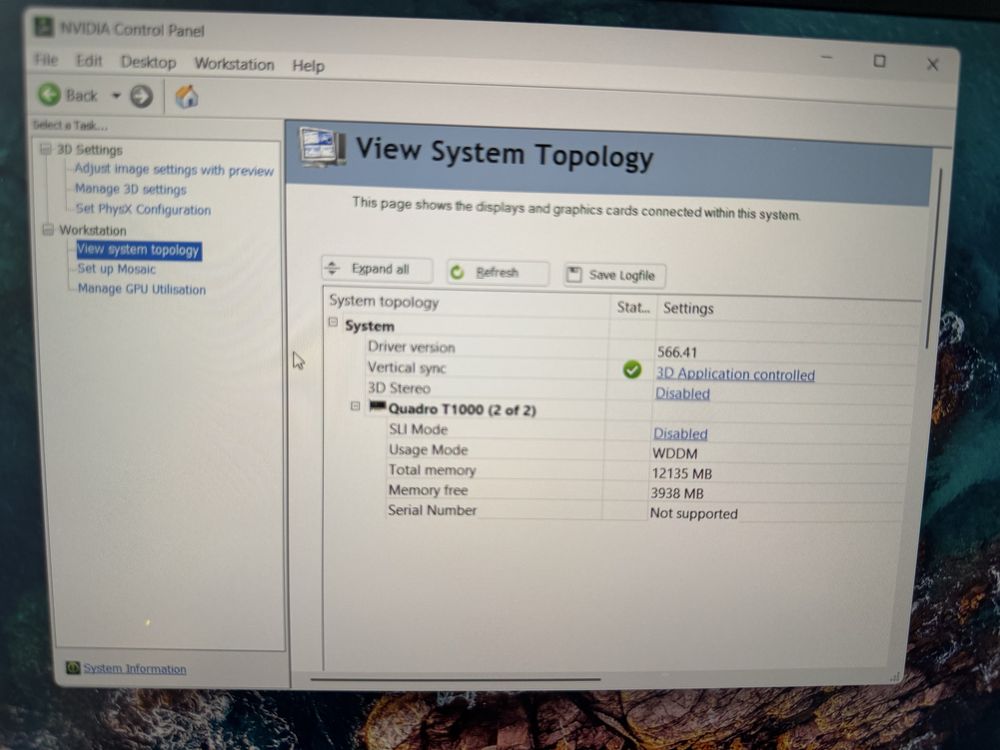
Task: Select the Driver version row label
Action: (x=411, y=347)
